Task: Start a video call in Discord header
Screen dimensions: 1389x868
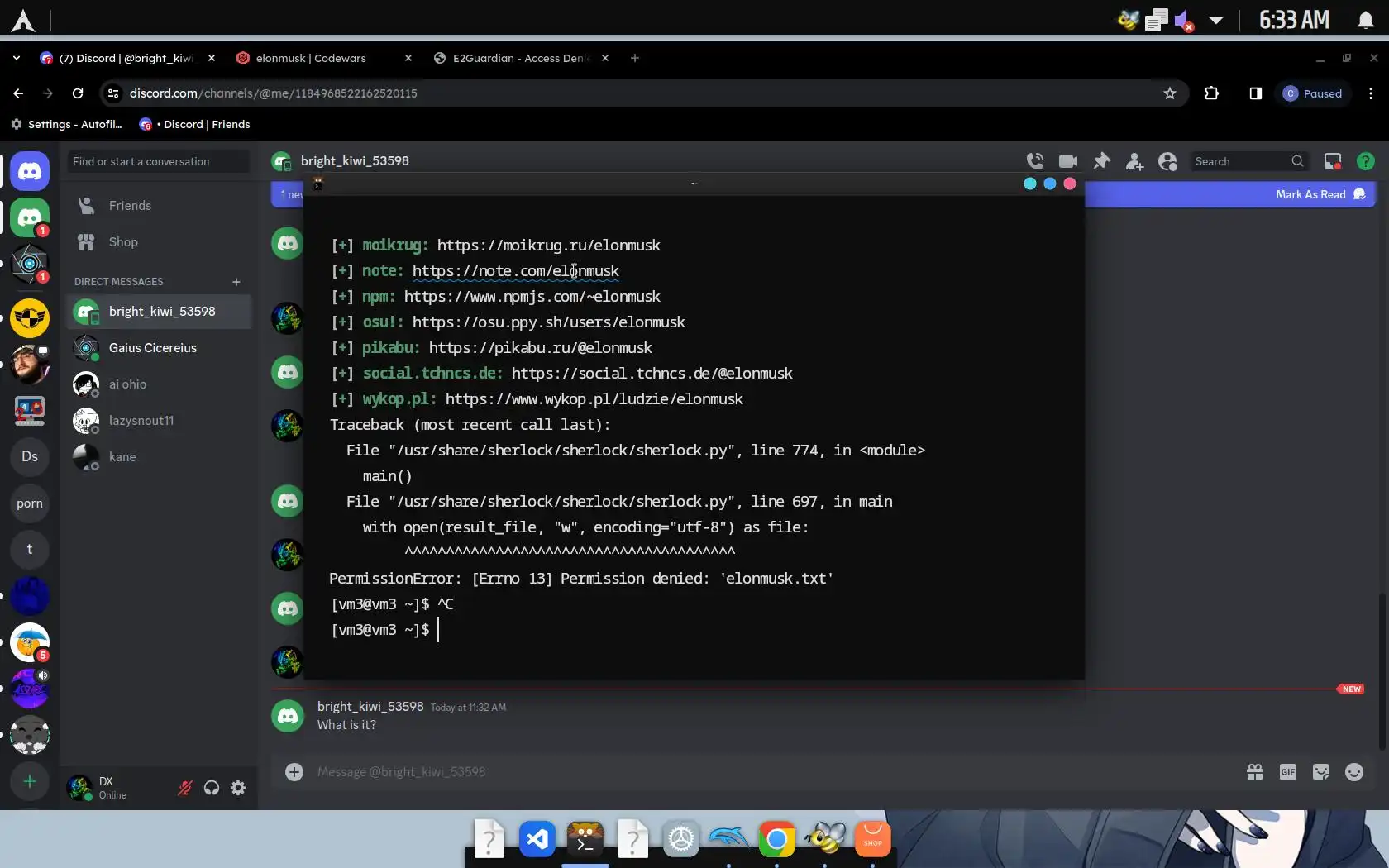Action: tap(1068, 161)
